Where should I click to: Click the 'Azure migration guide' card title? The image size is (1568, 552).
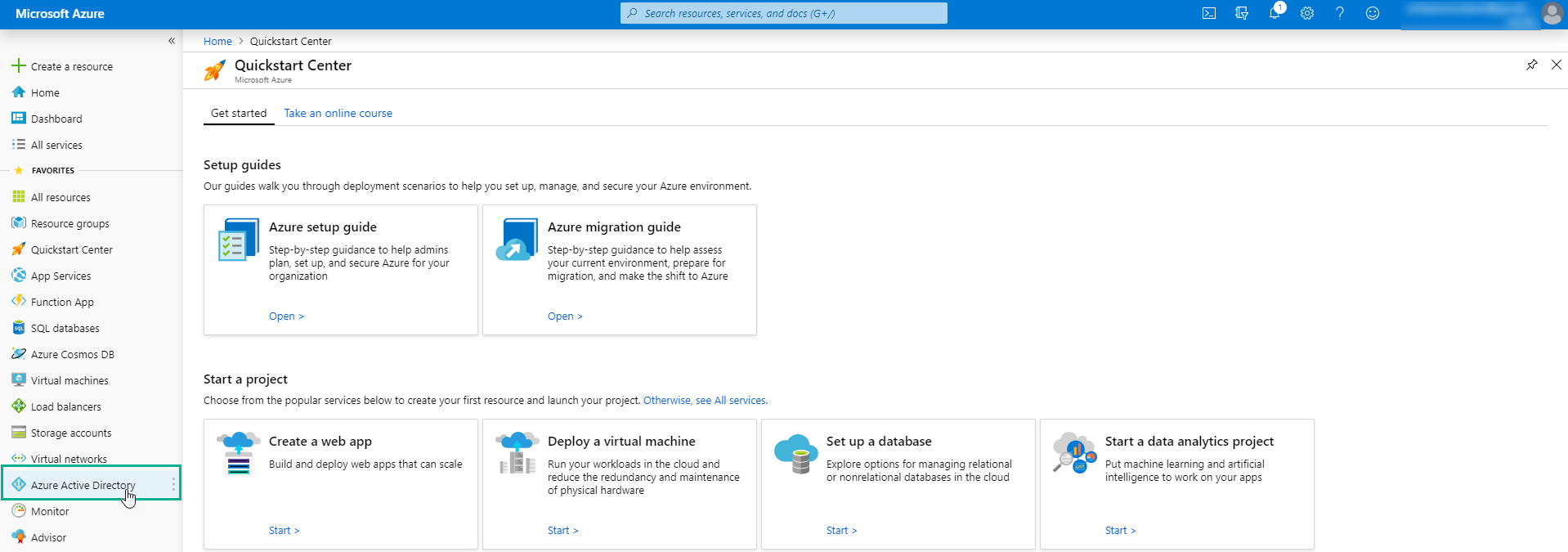[614, 227]
